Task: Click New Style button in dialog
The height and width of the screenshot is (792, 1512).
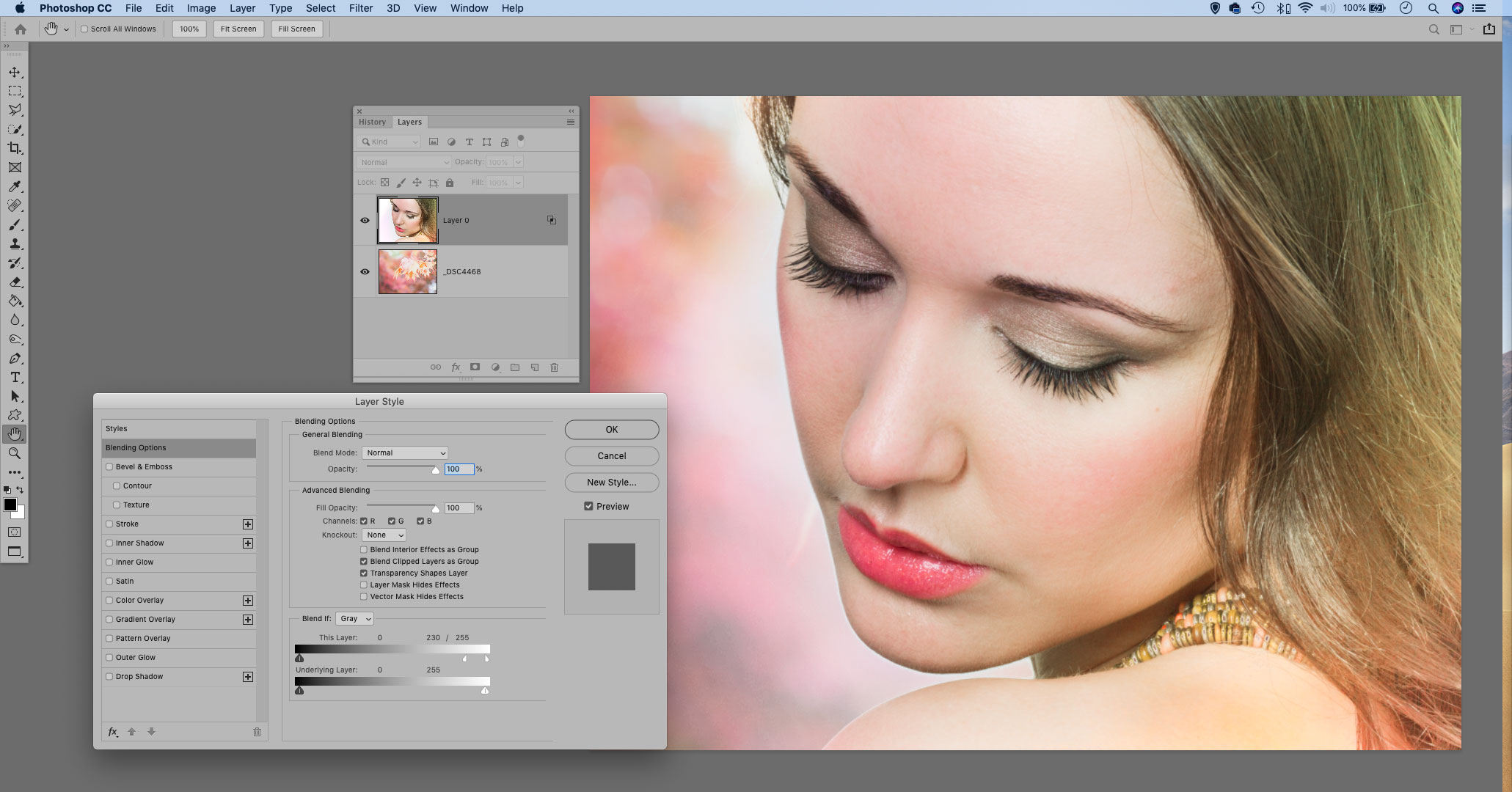Action: point(611,482)
